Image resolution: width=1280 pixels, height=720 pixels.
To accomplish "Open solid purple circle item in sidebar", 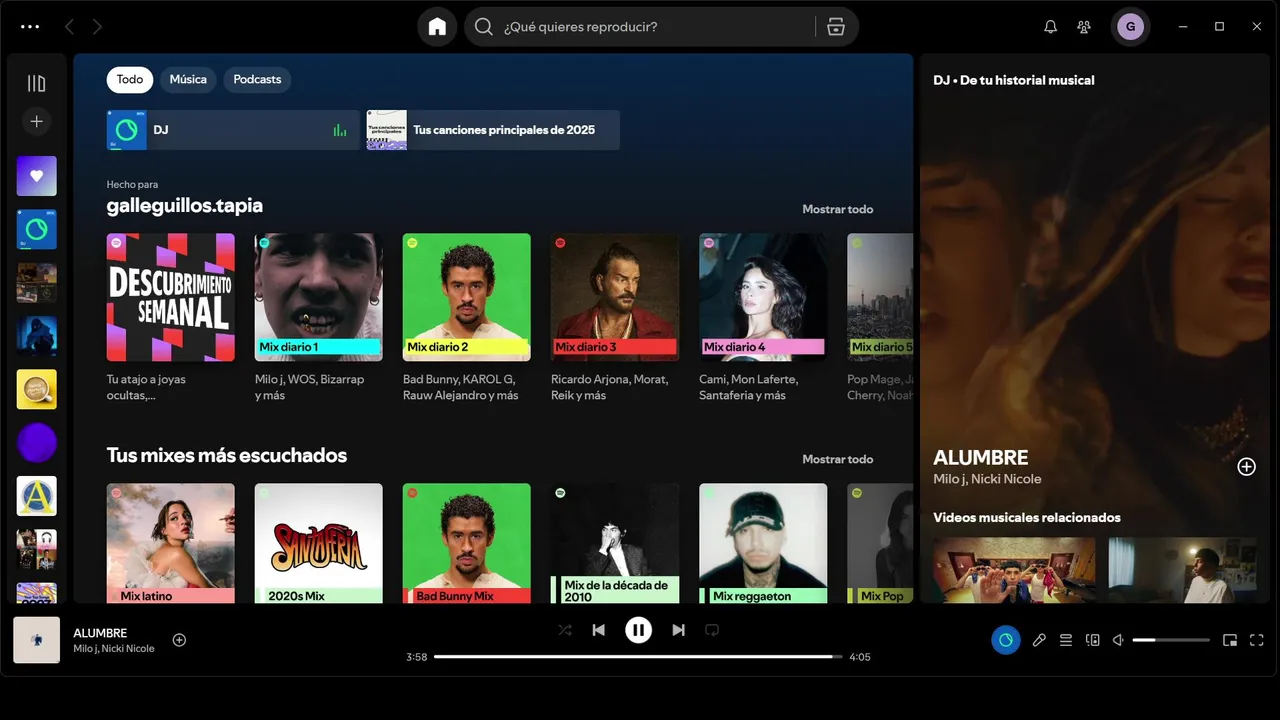I will pyautogui.click(x=37, y=443).
